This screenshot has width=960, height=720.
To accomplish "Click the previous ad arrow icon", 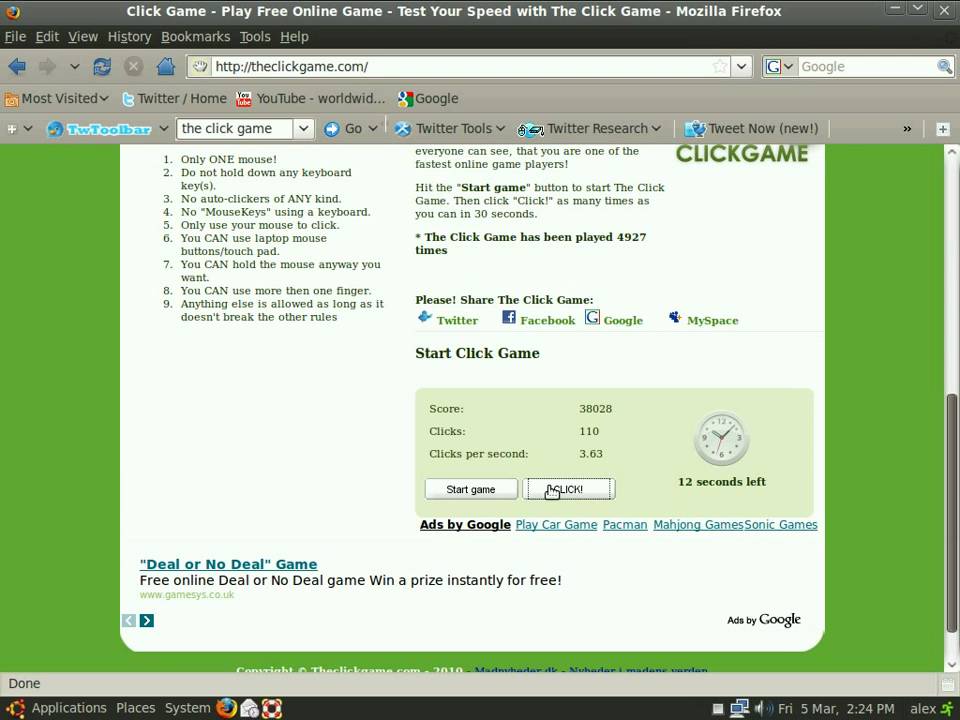I will (129, 620).
